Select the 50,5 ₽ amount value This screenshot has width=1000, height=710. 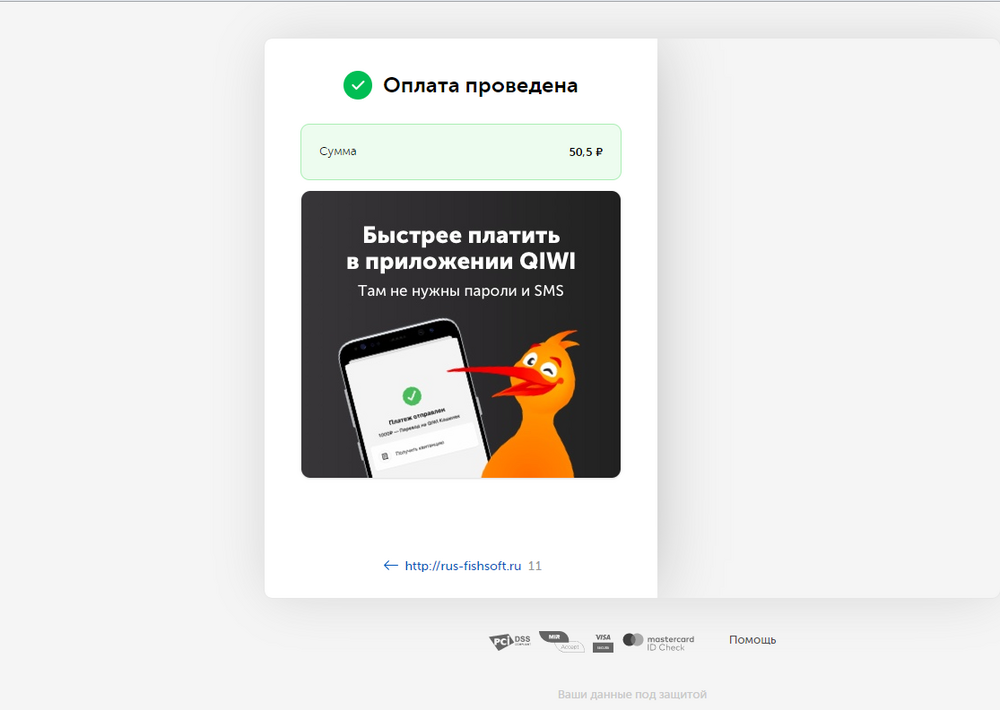pos(585,152)
